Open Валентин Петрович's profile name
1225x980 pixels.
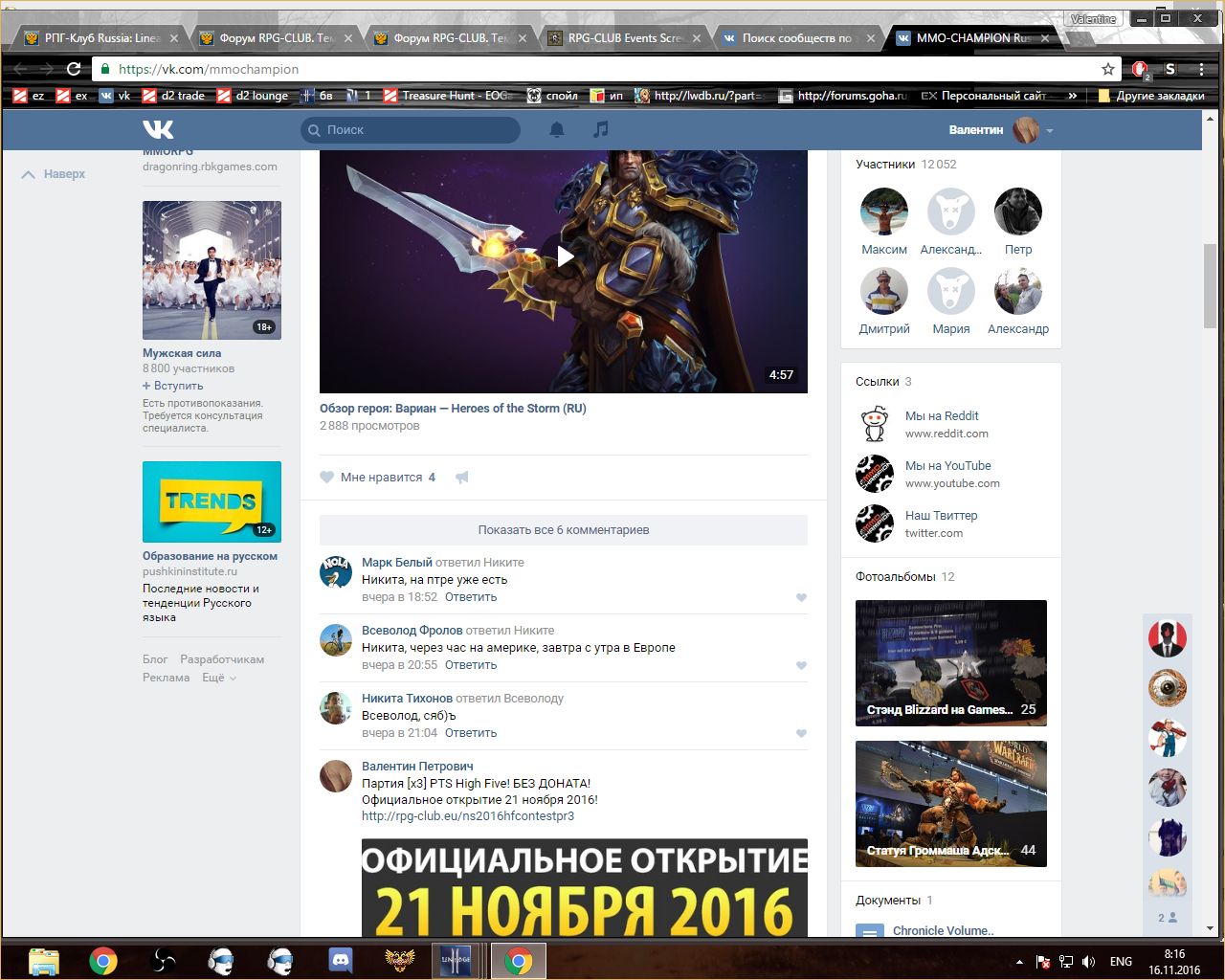(x=417, y=767)
